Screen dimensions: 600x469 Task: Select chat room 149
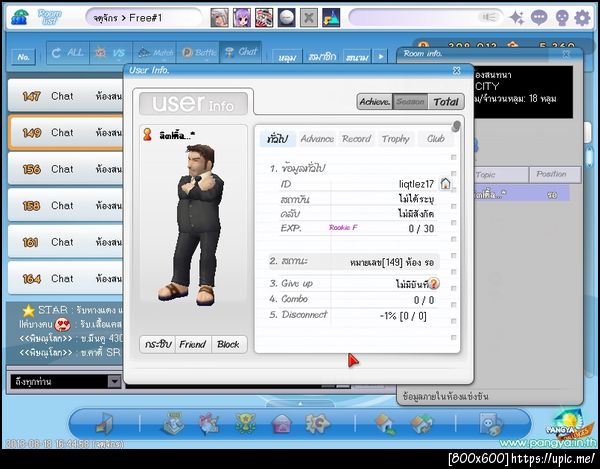(x=66, y=132)
